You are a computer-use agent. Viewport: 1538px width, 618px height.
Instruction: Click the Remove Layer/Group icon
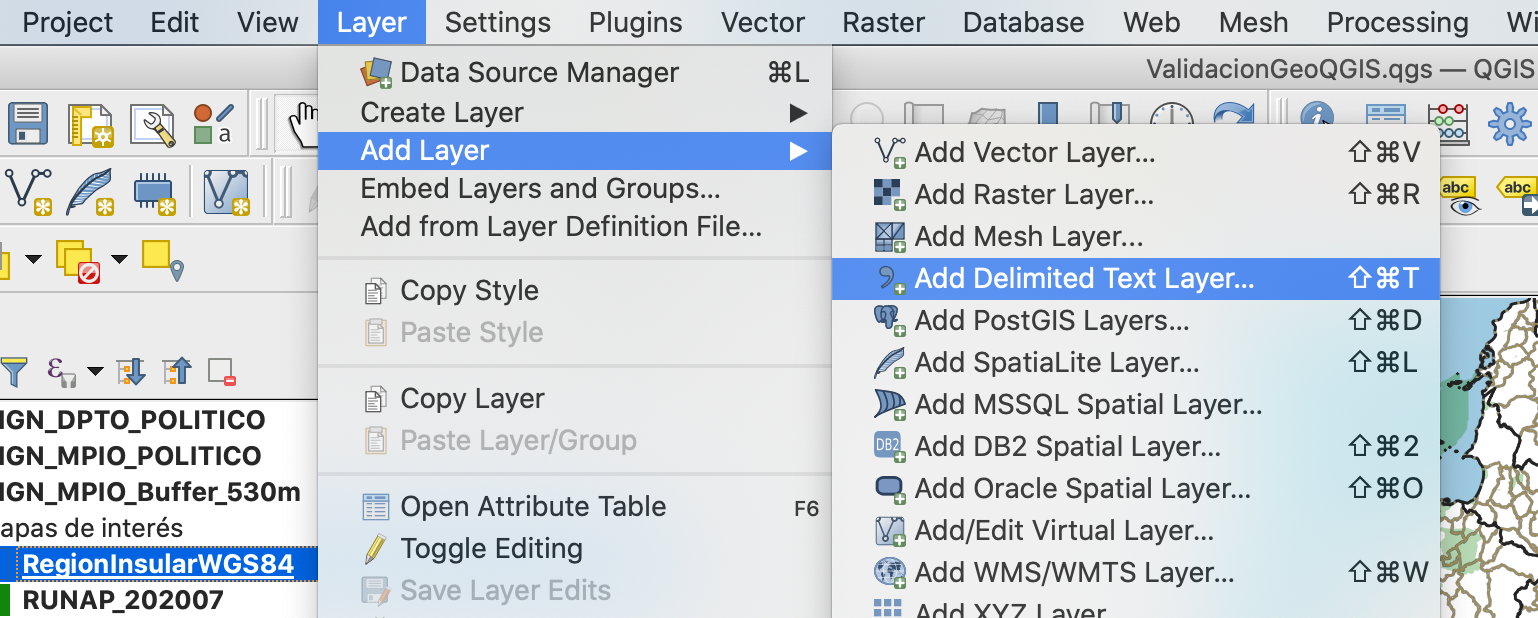[x=221, y=372]
